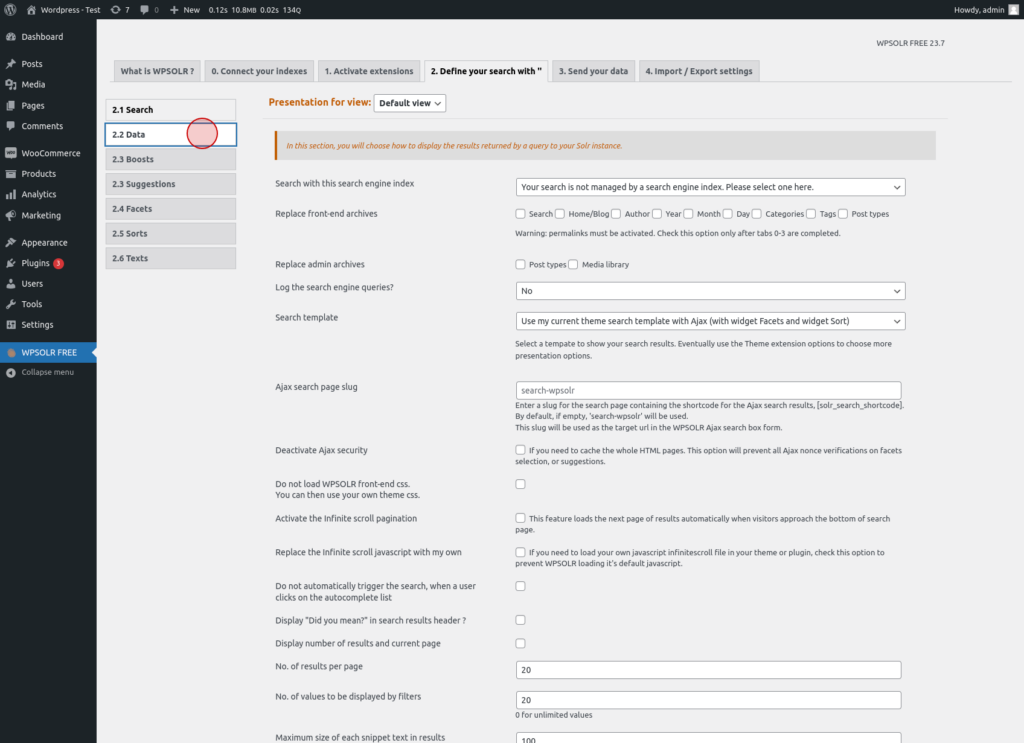Check the Author archive checkbox
This screenshot has height=743, width=1024.
(616, 213)
